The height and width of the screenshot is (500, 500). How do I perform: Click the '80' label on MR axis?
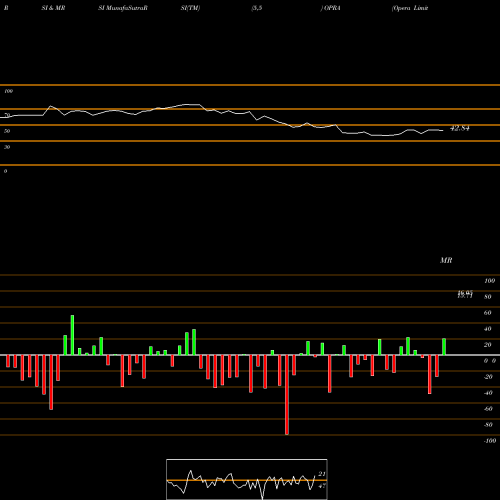coord(488,297)
